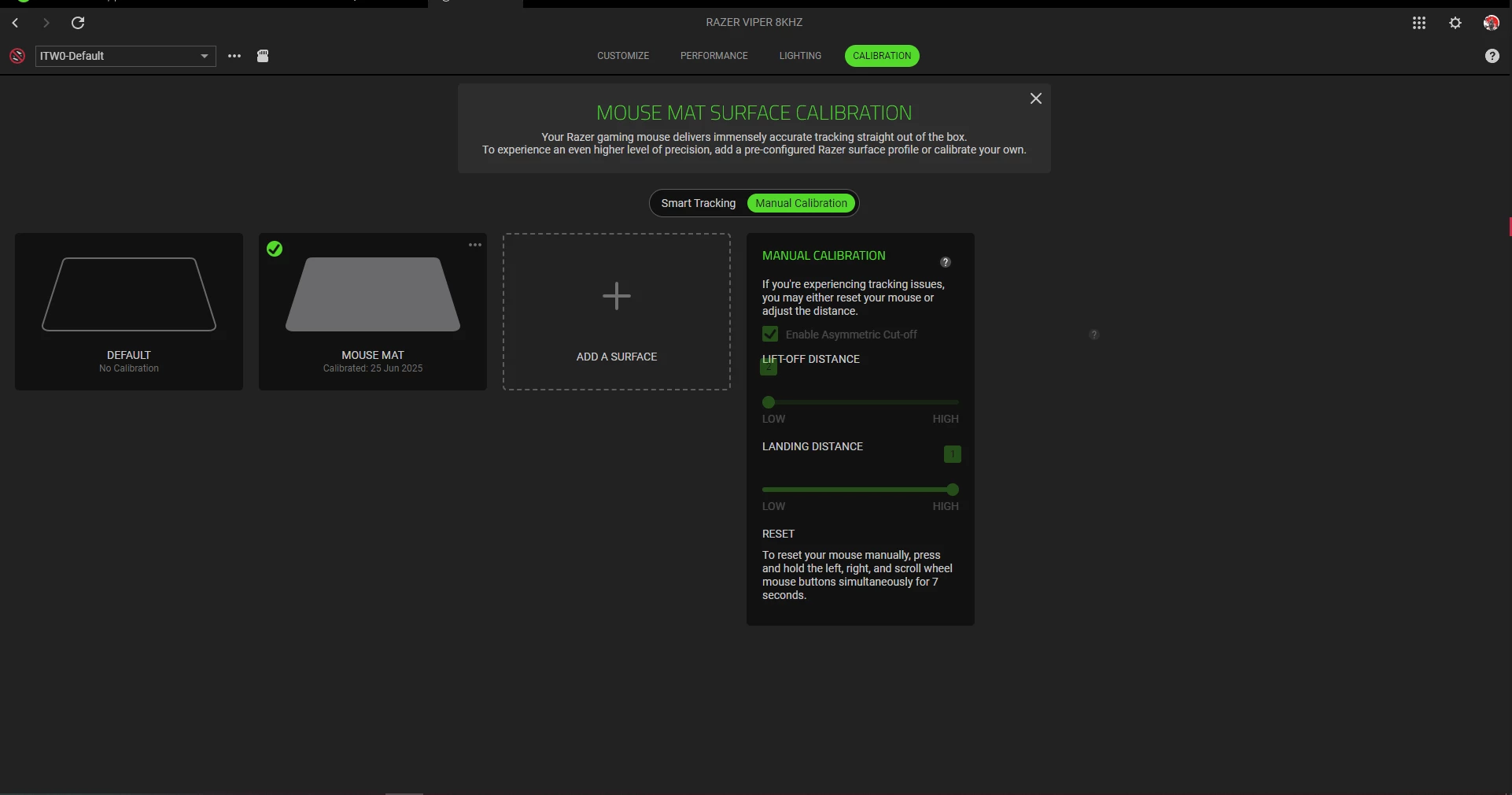This screenshot has height=795, width=1512.
Task: Select the DEFAULT No Calibration surface
Action: [129, 312]
